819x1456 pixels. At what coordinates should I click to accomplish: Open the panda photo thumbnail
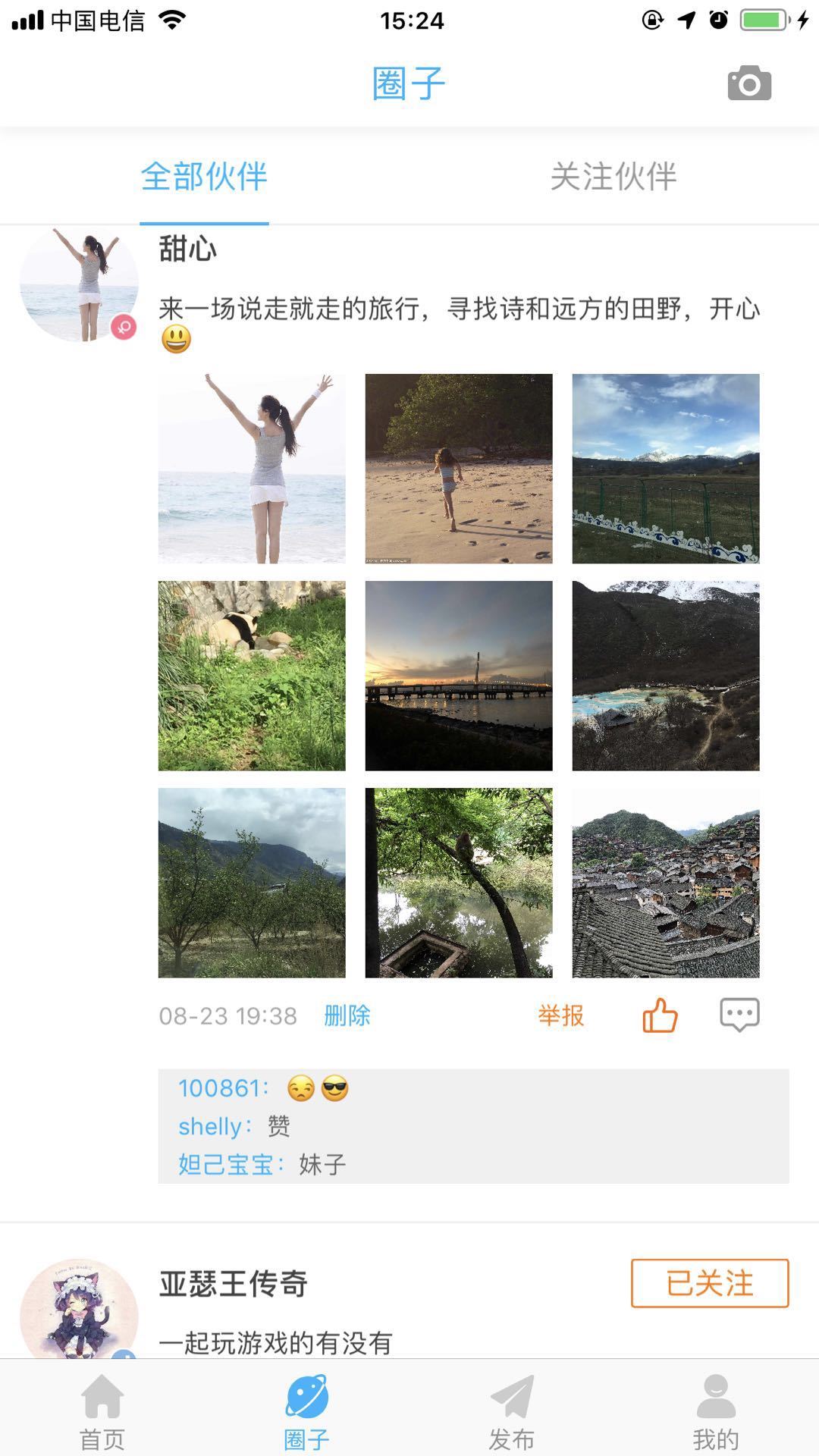click(252, 676)
